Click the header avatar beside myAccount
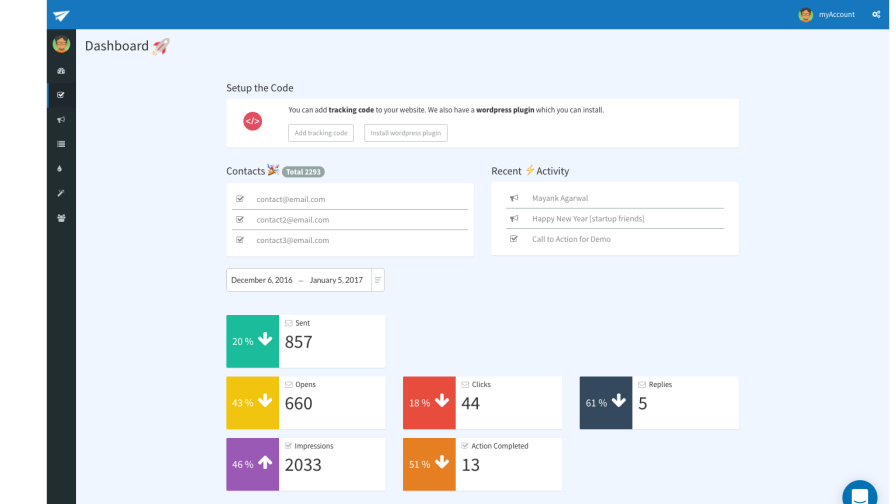 click(x=806, y=15)
